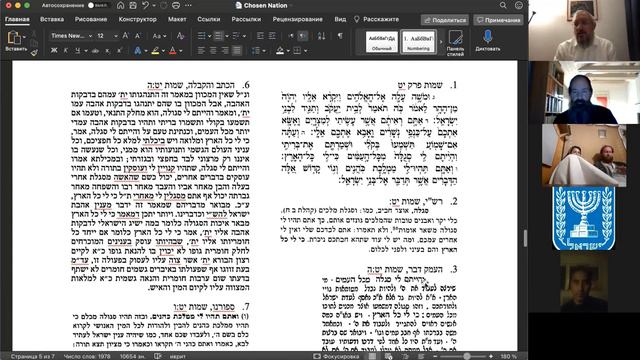Toggle italic К formatting
Image resolution: width=640 pixels, height=360 pixels.
click(x=66, y=51)
